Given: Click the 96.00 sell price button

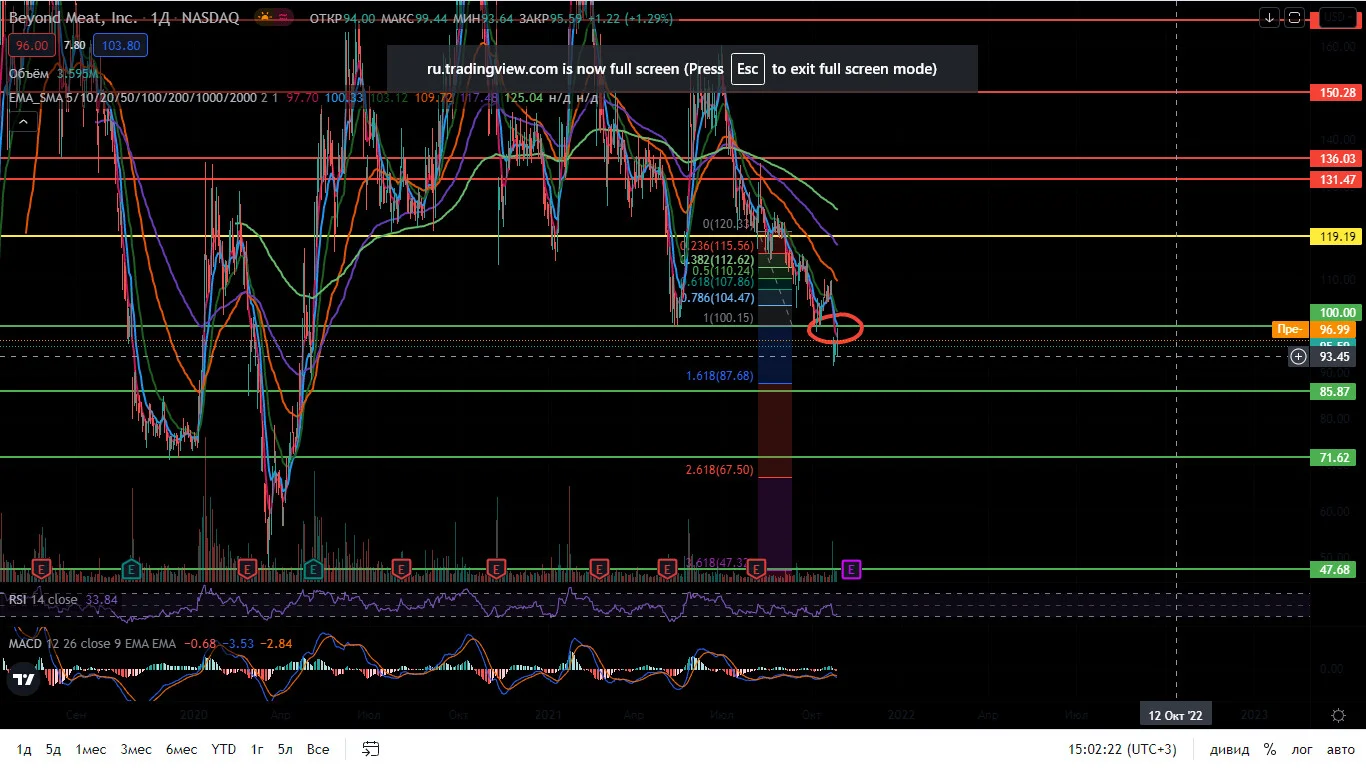Looking at the screenshot, I should [x=32, y=45].
